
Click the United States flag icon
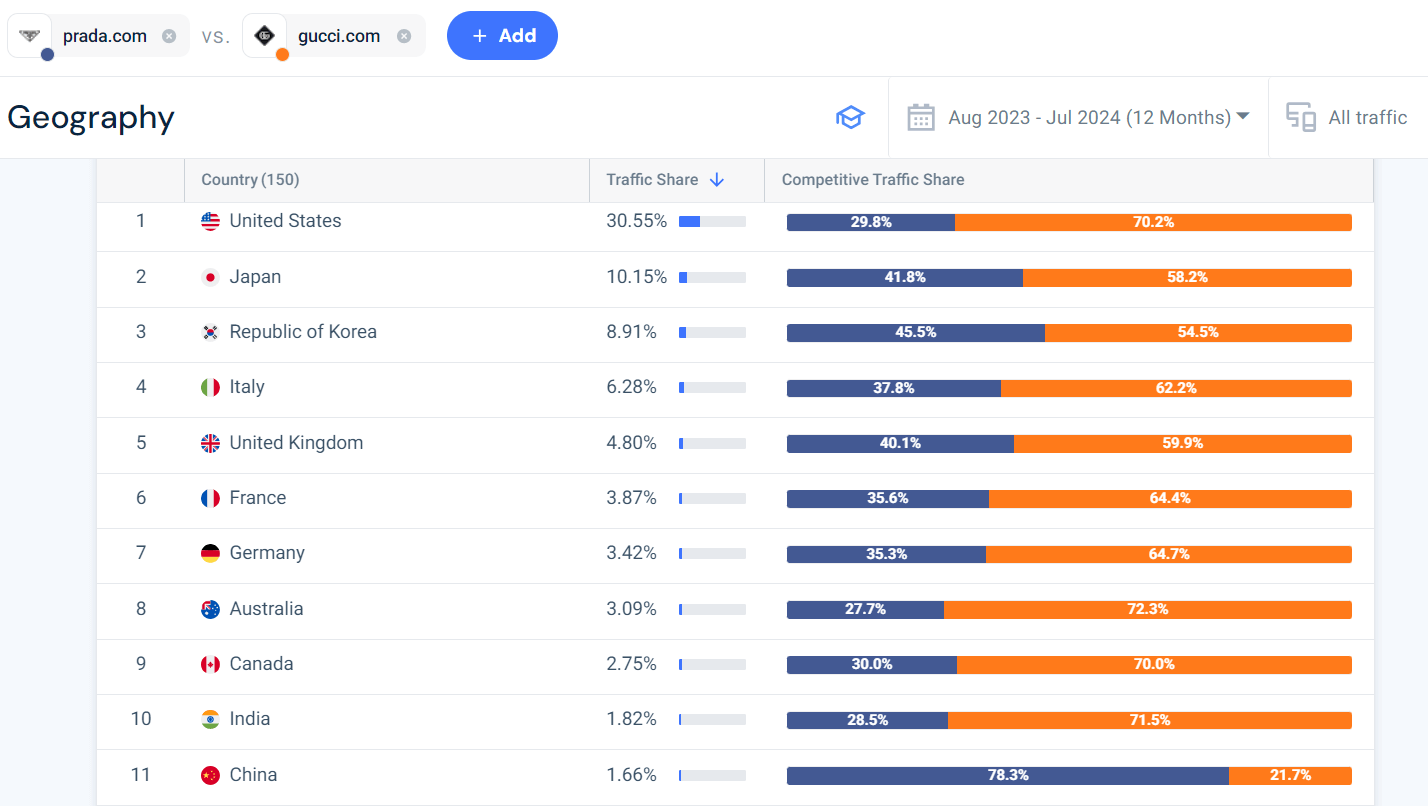pos(210,222)
